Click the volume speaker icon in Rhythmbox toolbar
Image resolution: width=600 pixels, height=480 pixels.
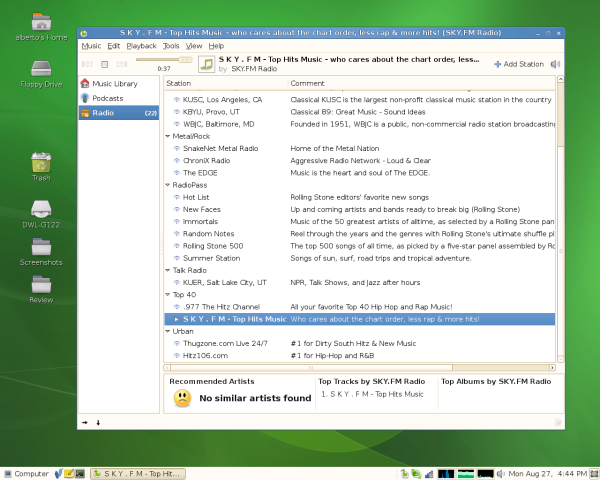point(555,64)
